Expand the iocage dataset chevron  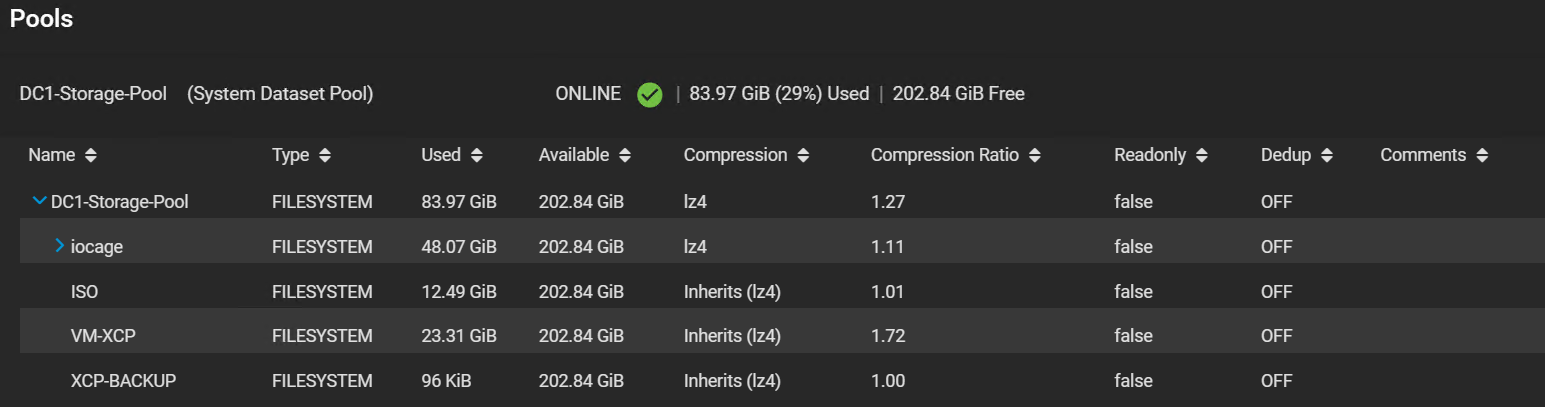pyautogui.click(x=60, y=246)
